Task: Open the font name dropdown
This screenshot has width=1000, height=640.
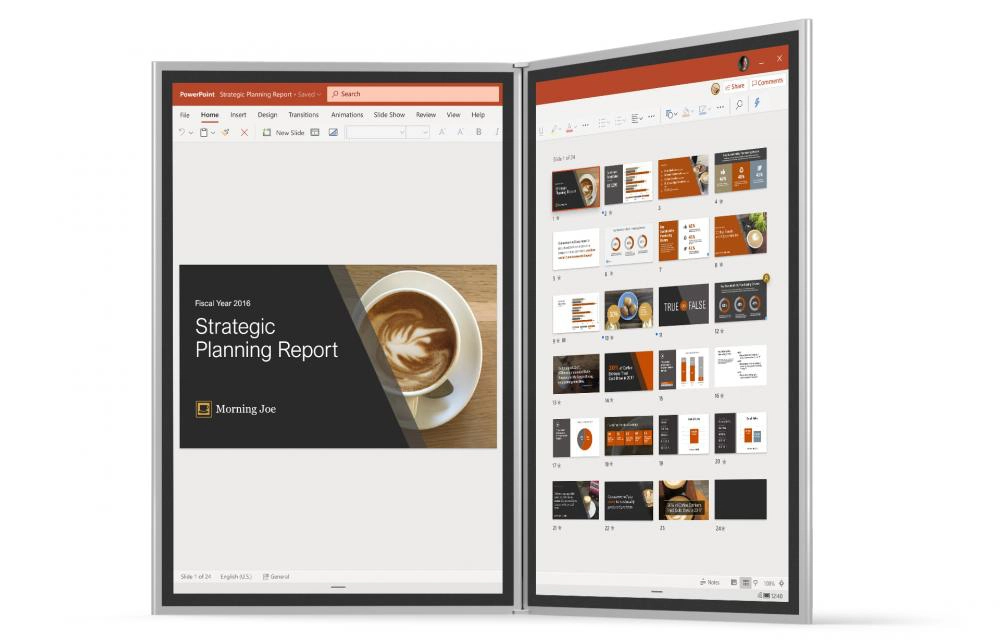Action: pyautogui.click(x=377, y=132)
